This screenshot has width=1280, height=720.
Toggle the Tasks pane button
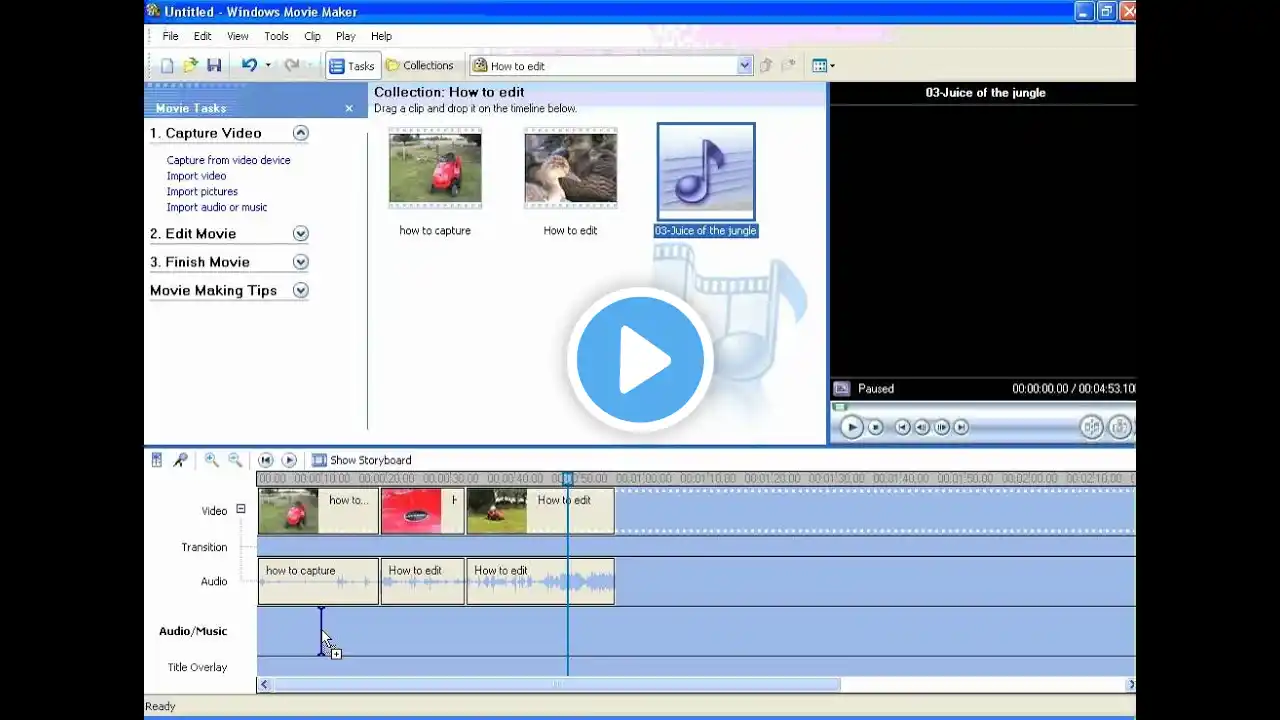(352, 66)
